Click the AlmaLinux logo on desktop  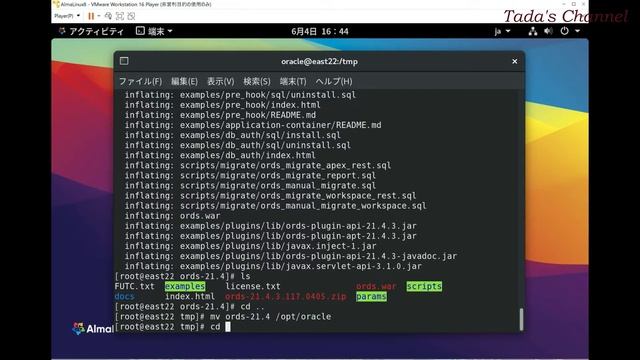click(92, 328)
